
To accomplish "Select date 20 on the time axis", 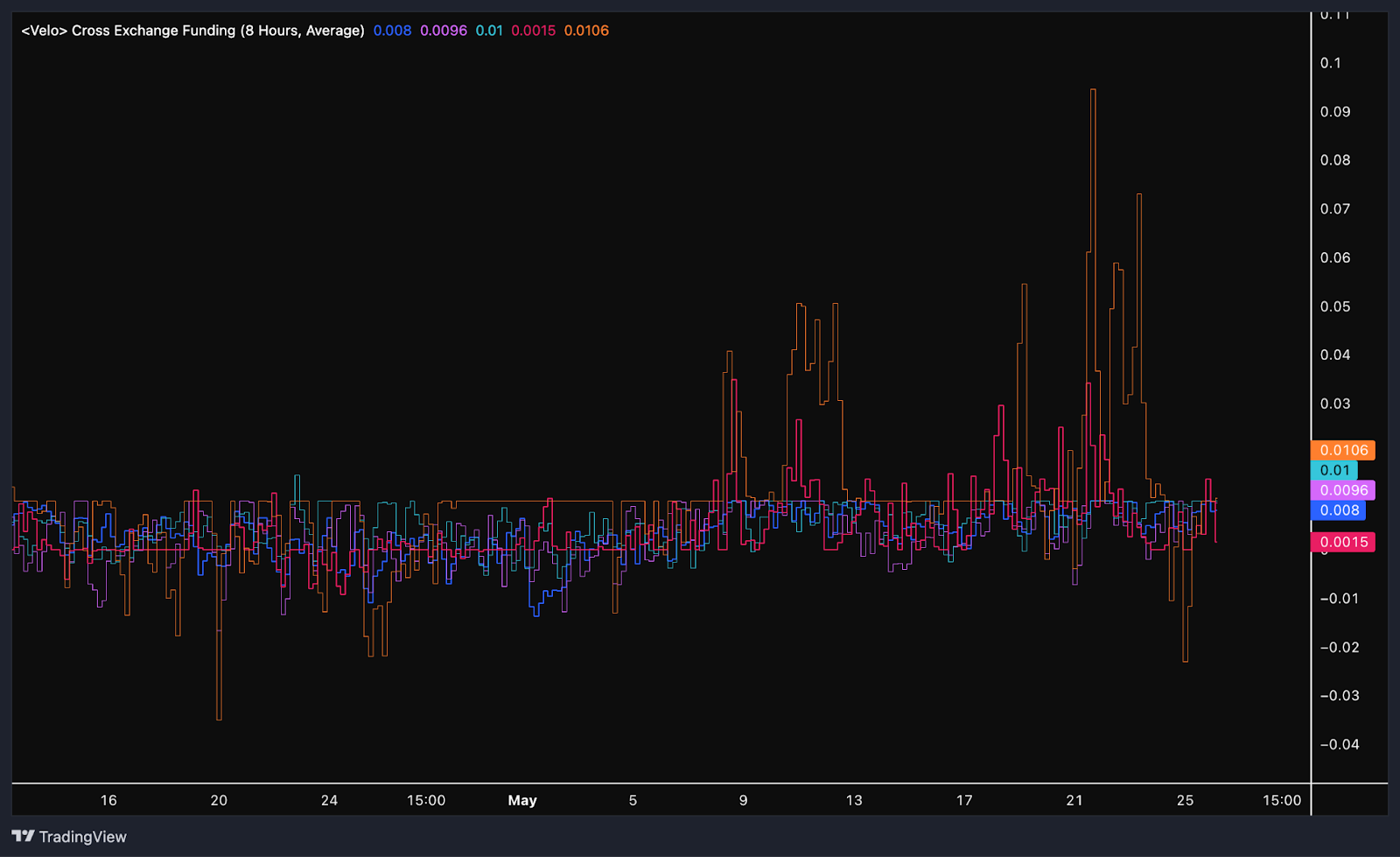I will coord(219,800).
